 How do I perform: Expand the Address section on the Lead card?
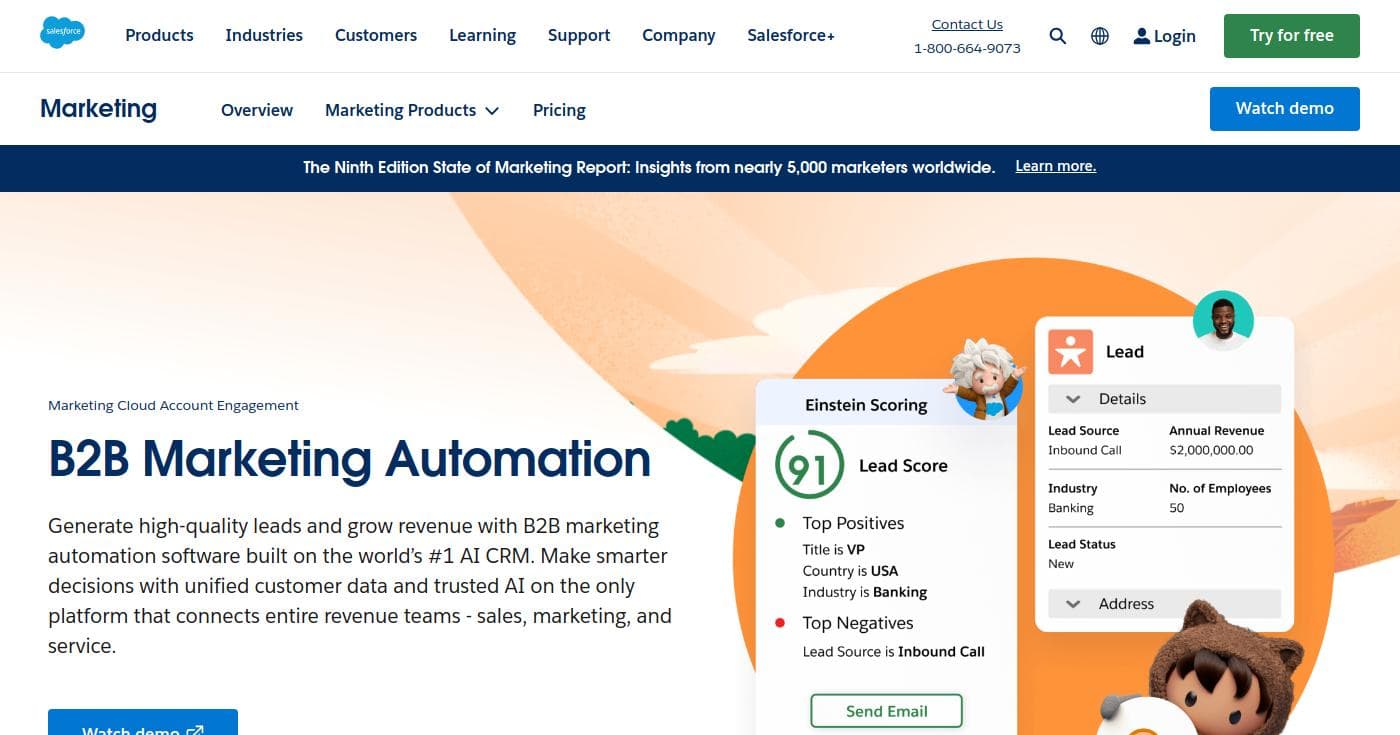coord(1072,603)
